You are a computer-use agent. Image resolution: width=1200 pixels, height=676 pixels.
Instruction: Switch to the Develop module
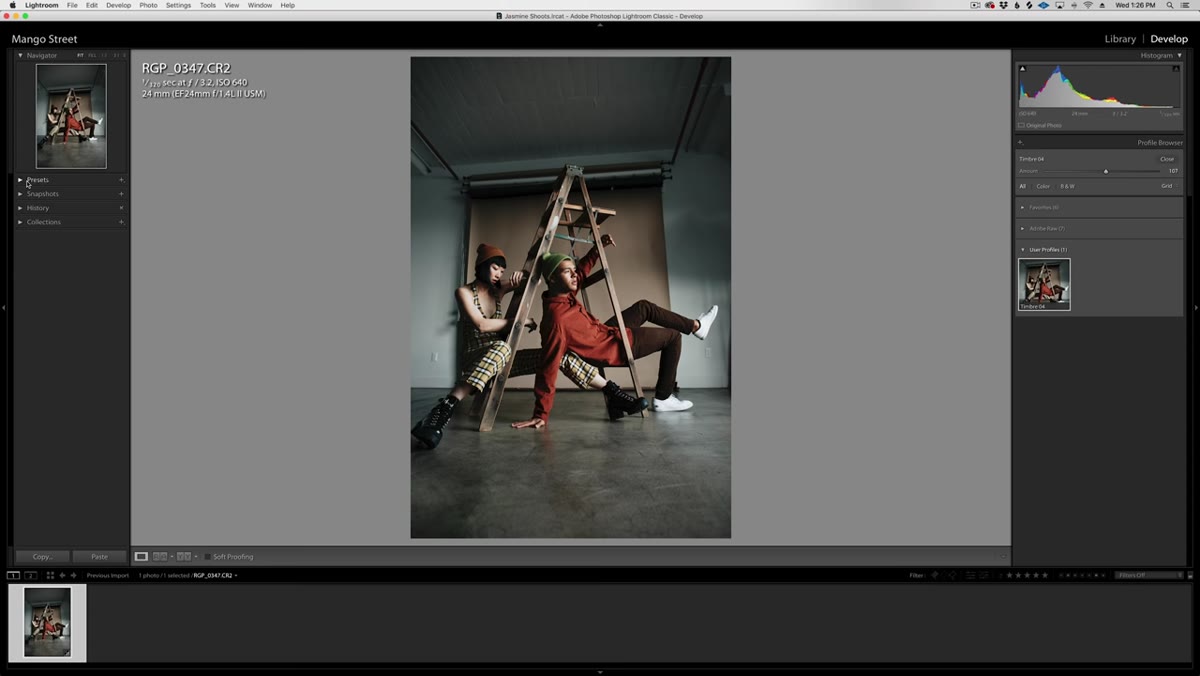(1169, 39)
